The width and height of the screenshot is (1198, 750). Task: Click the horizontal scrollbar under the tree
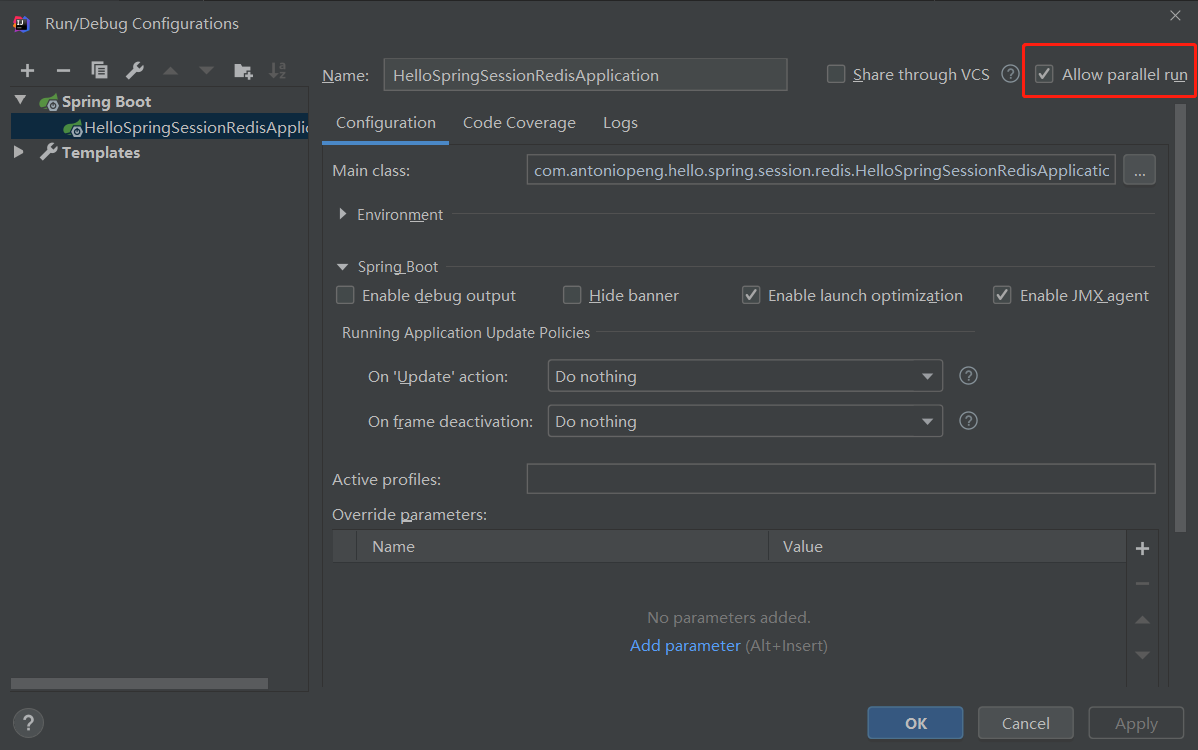(x=139, y=683)
